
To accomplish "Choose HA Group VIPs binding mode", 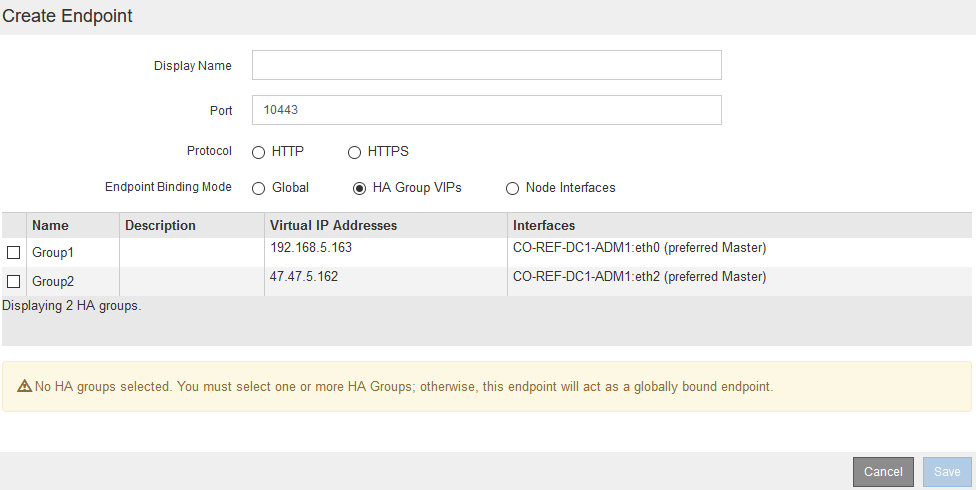I will click(x=360, y=188).
